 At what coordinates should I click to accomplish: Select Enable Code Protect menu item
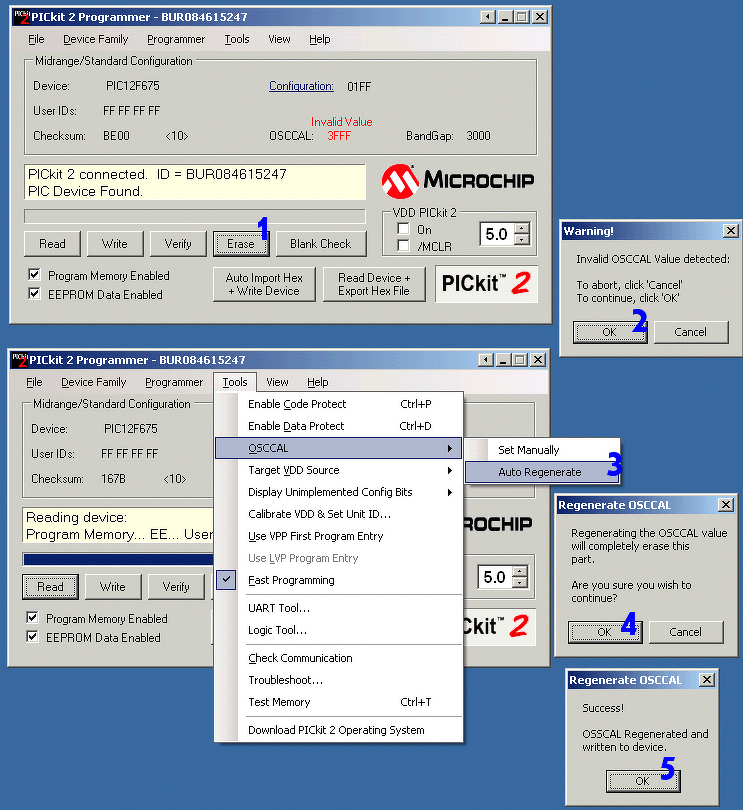point(339,404)
